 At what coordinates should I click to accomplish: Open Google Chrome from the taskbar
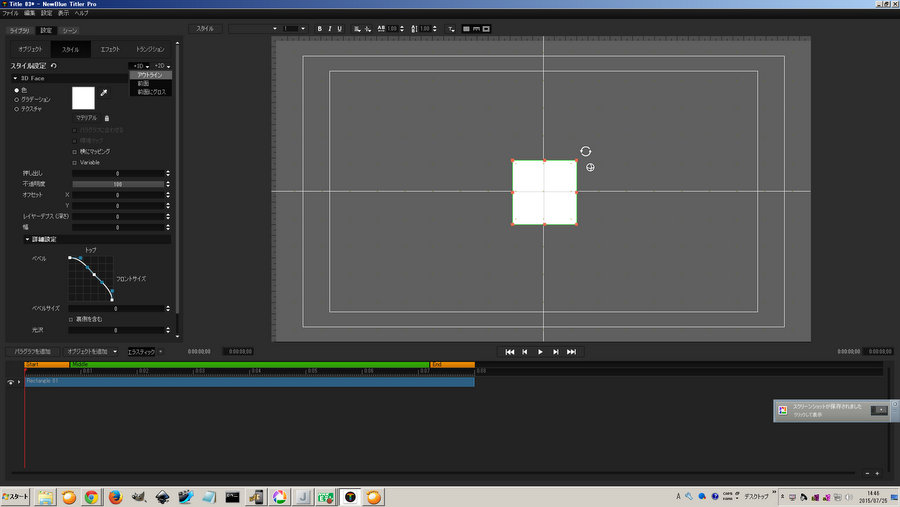(x=91, y=497)
